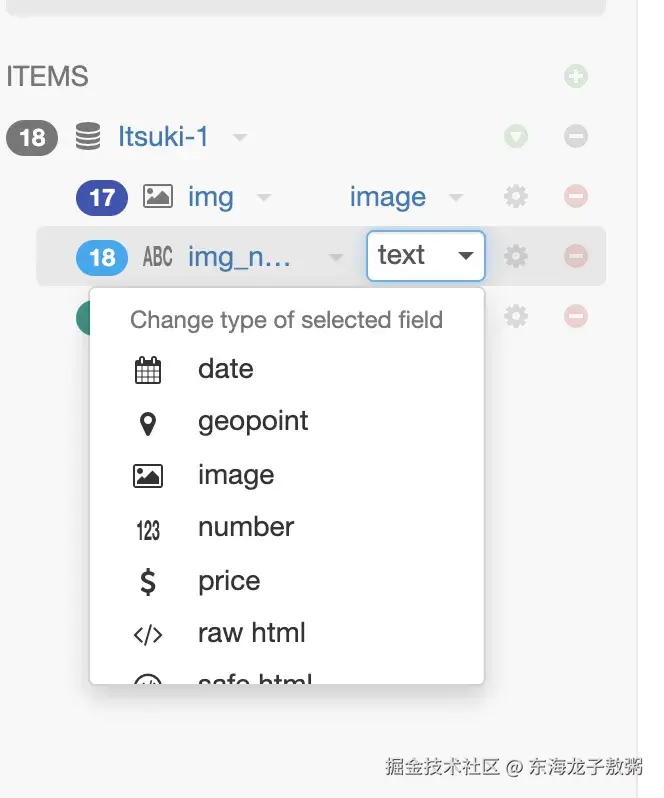Open the dropdown arrow beside img name
Viewport: 664px width, 798px height.
[x=264, y=198]
